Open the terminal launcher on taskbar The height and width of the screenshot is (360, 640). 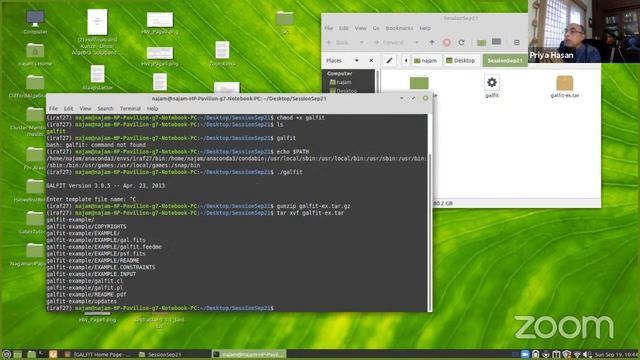click(x=42, y=354)
